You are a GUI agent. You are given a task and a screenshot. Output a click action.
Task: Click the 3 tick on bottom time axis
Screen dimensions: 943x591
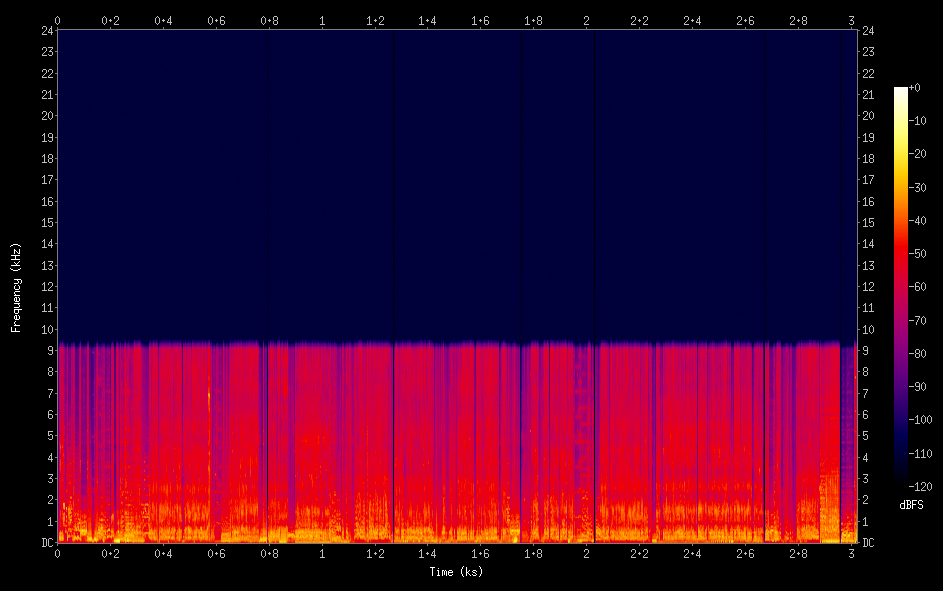click(851, 554)
